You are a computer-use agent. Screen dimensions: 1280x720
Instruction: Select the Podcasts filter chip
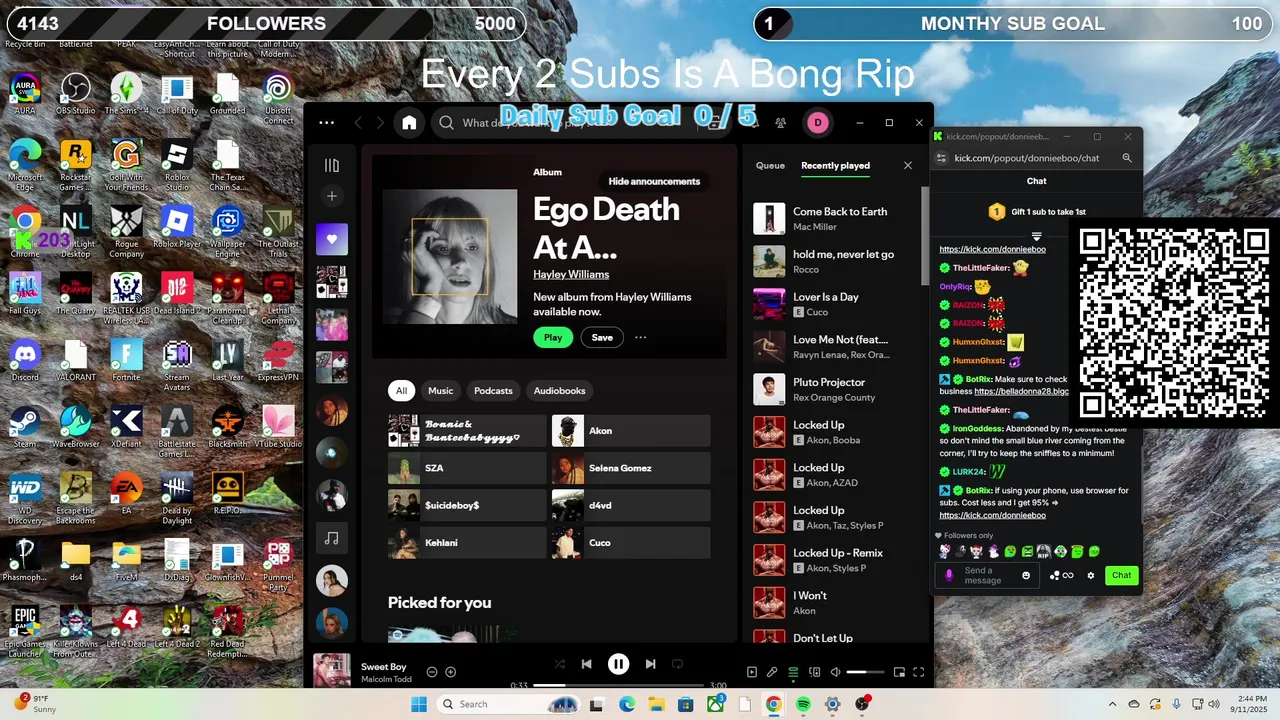pos(493,390)
